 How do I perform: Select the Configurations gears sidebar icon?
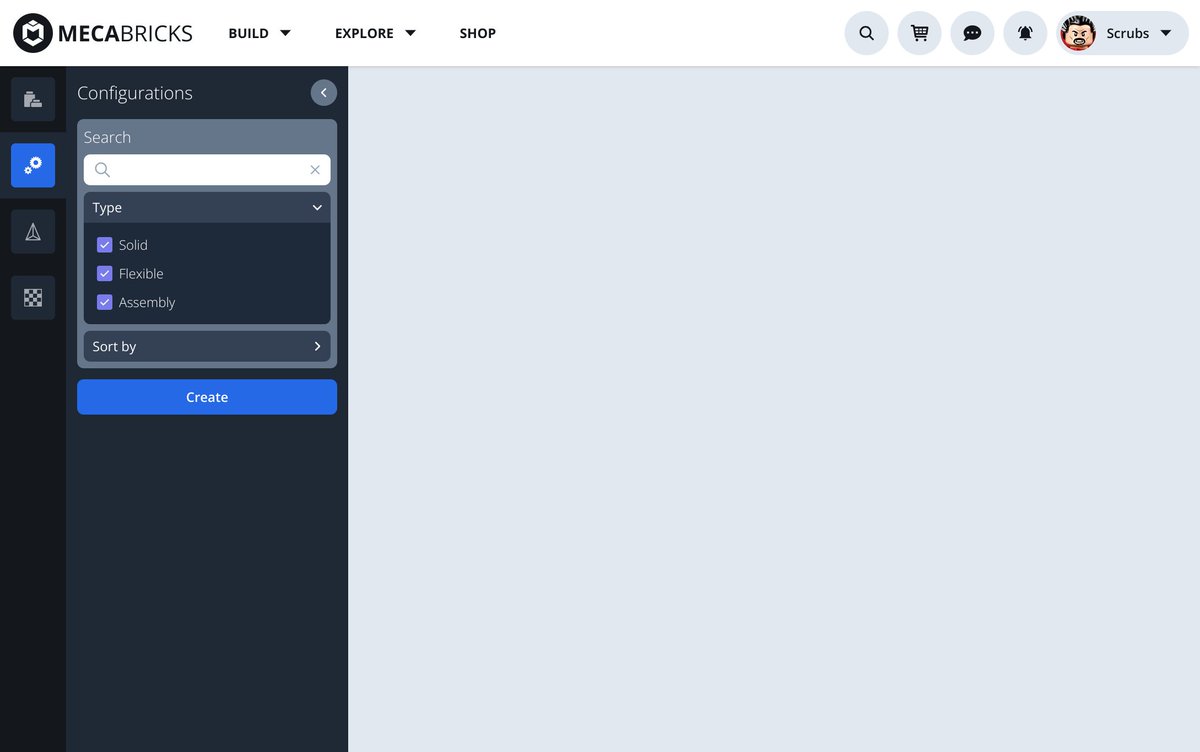click(33, 165)
